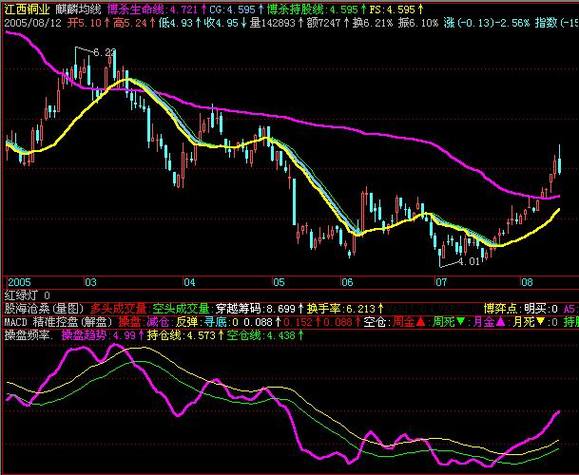579x475 pixels.
Task: Click the 多头成交量 legend label
Action: coord(119,308)
